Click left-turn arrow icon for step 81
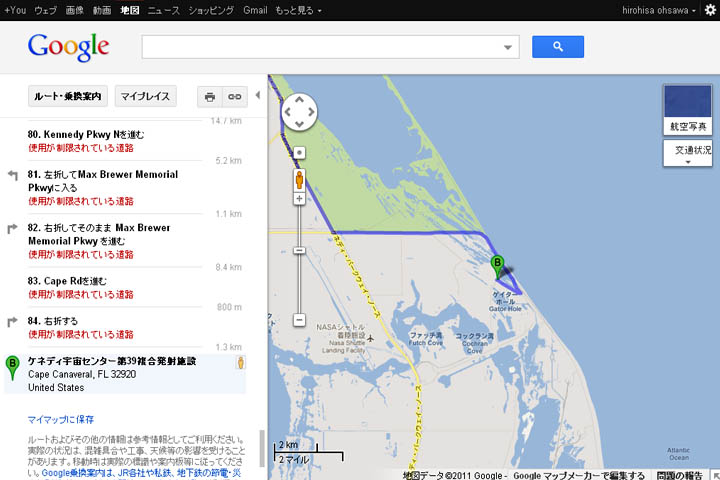Viewport: 720px width, 480px height. click(x=13, y=175)
